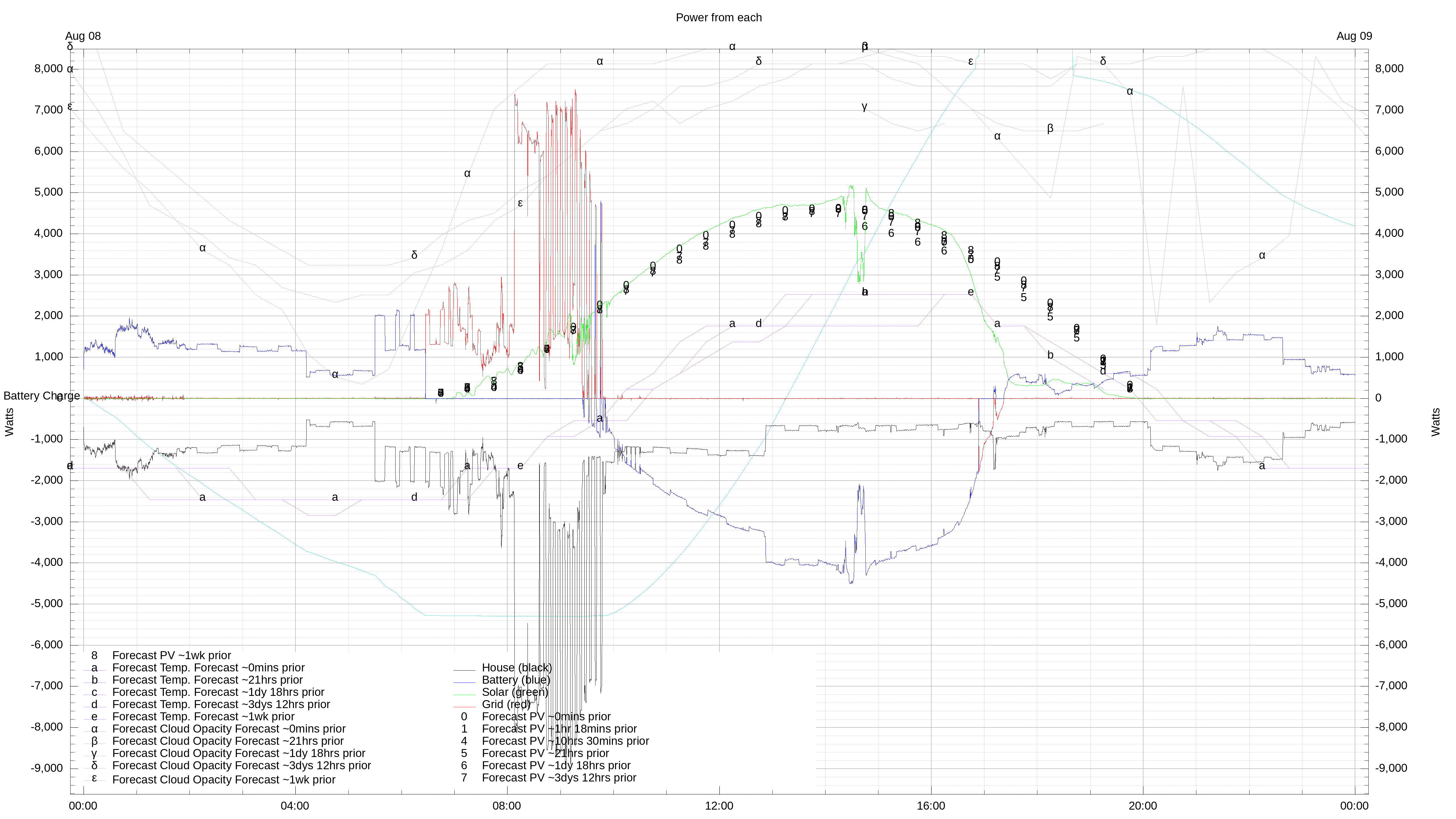
Task: Select legend 'Forecast PV ~1wk prior'
Action: [x=172, y=656]
